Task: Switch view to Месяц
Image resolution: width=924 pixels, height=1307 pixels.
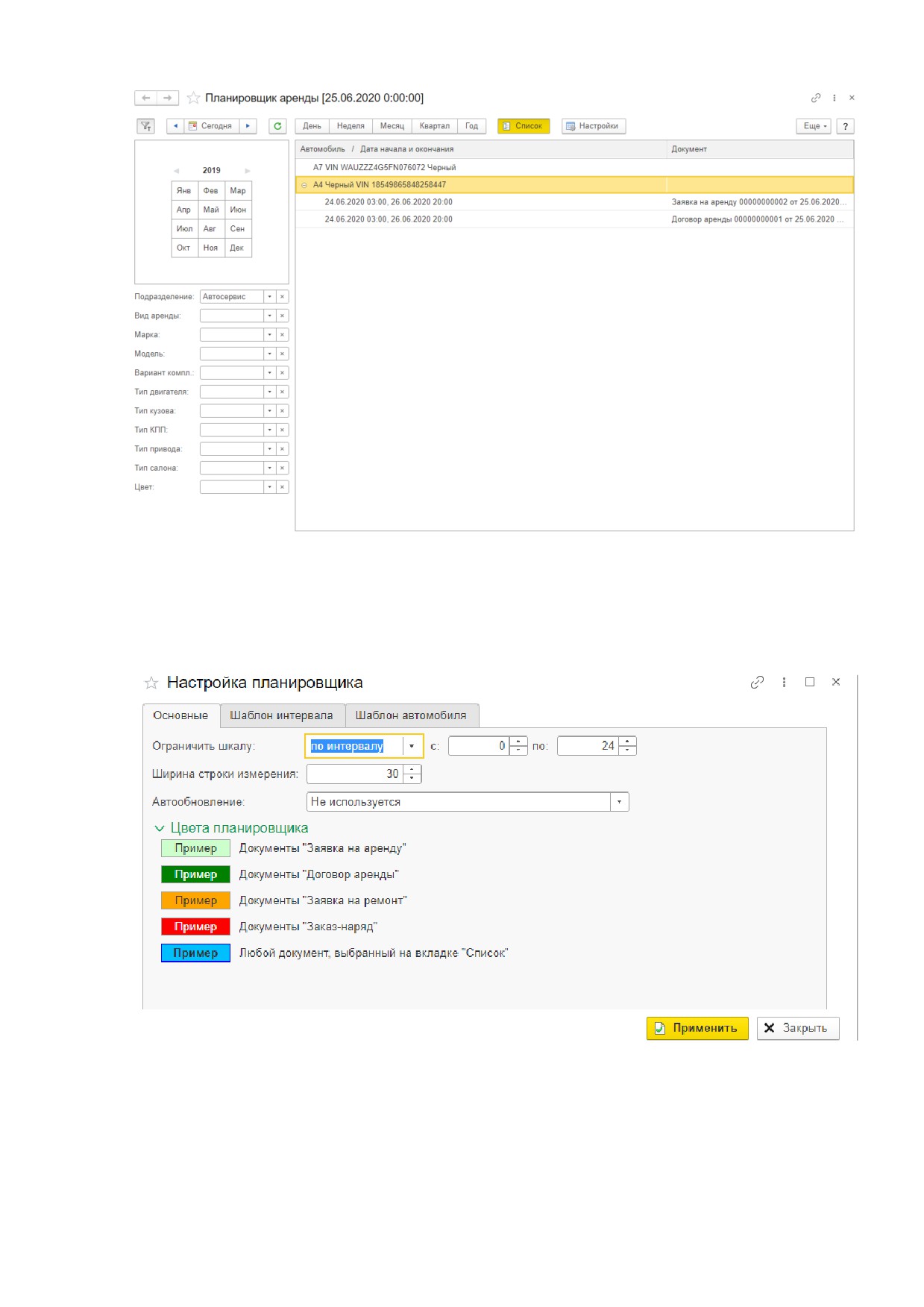Action: click(392, 126)
